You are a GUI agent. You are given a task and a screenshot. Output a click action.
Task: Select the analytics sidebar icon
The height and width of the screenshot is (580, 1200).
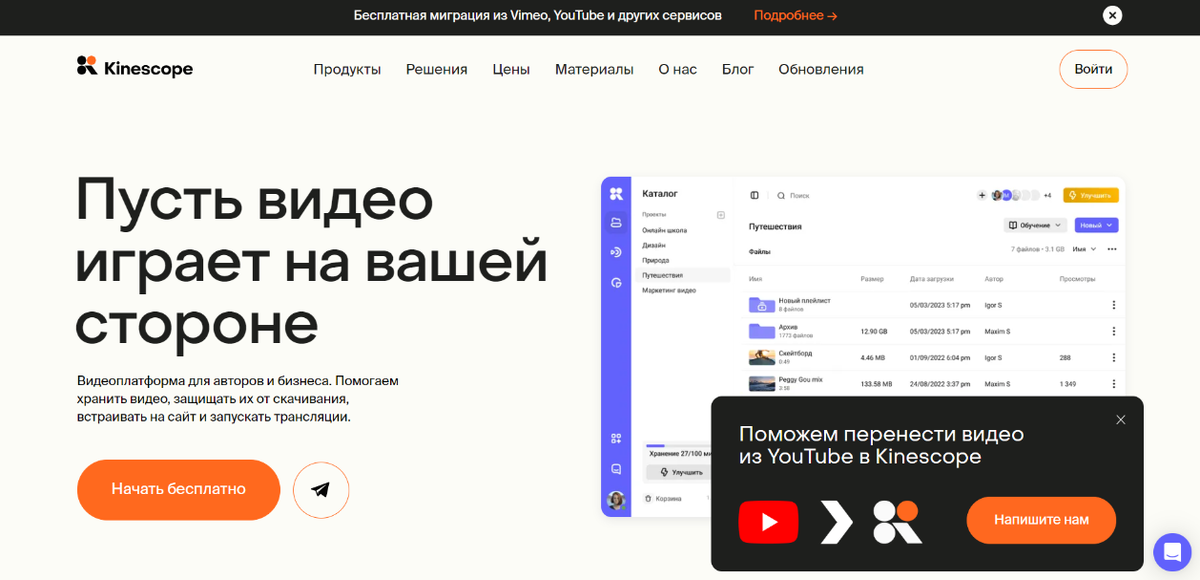coord(616,283)
